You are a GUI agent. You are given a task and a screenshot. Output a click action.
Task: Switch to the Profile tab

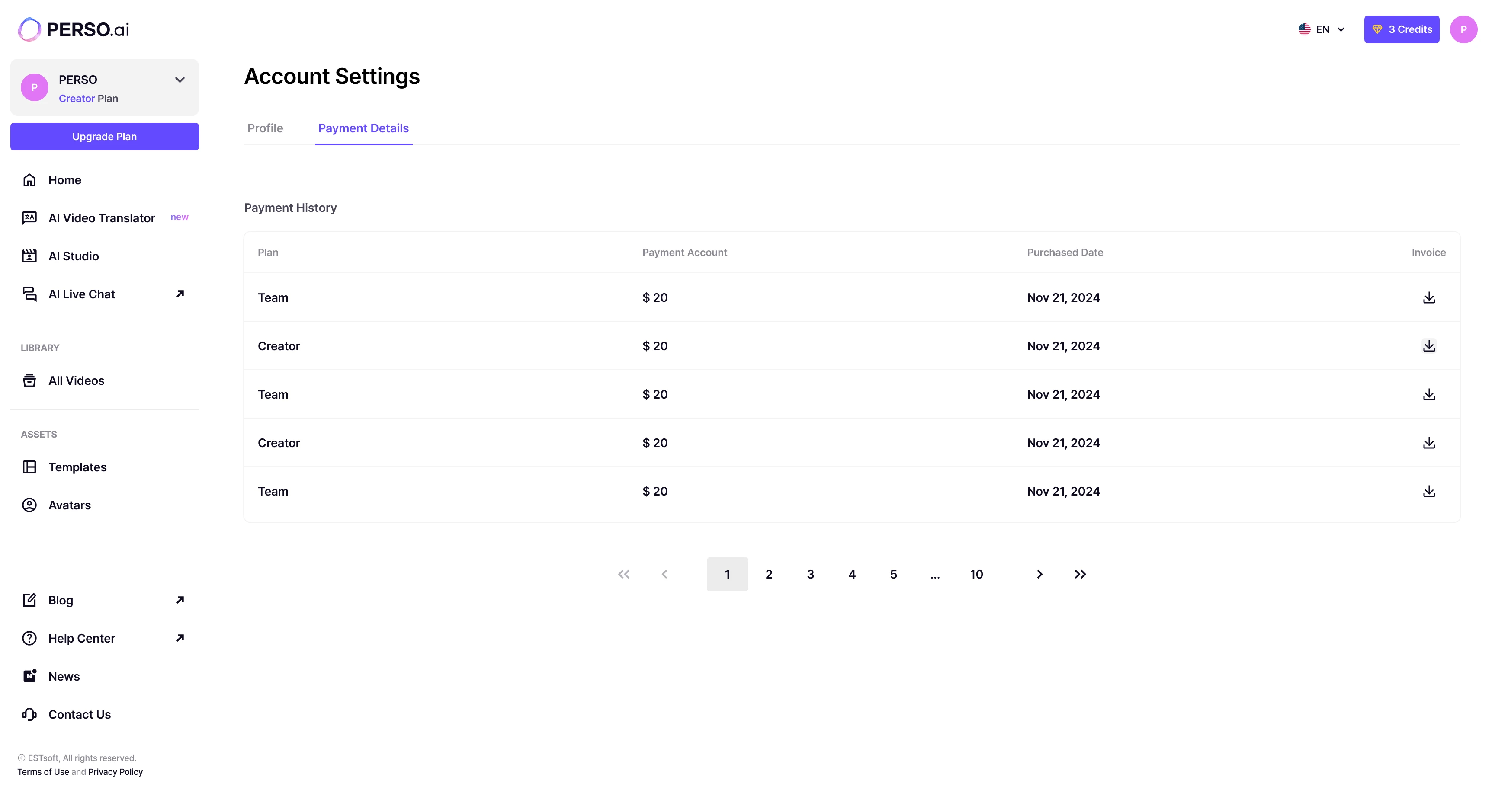(265, 128)
